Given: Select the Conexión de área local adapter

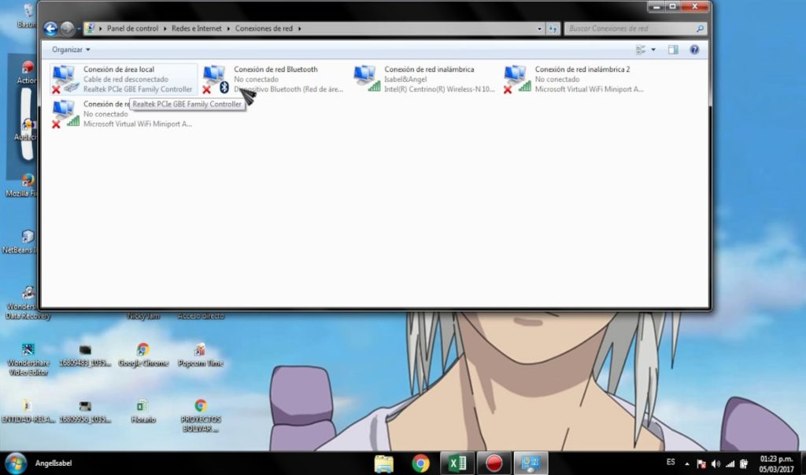Looking at the screenshot, I should 120,79.
